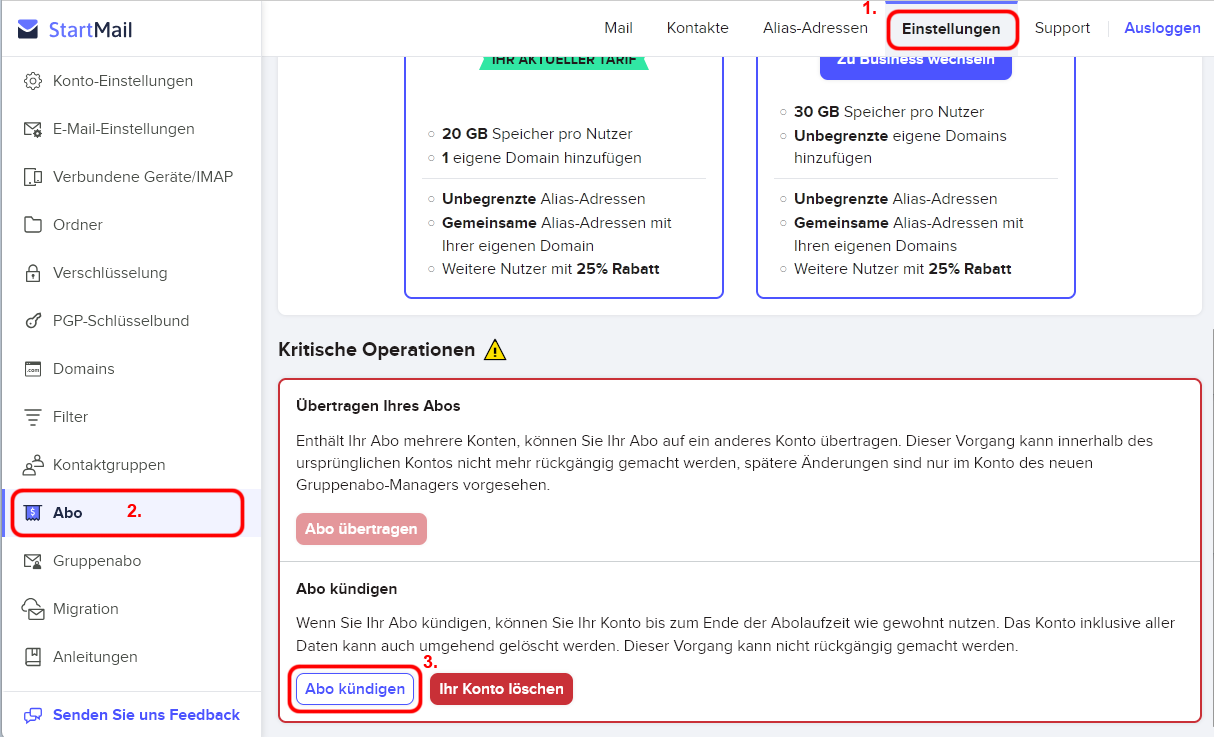Select Domains in the sidebar
Viewport: 1214px width, 737px height.
131,369
